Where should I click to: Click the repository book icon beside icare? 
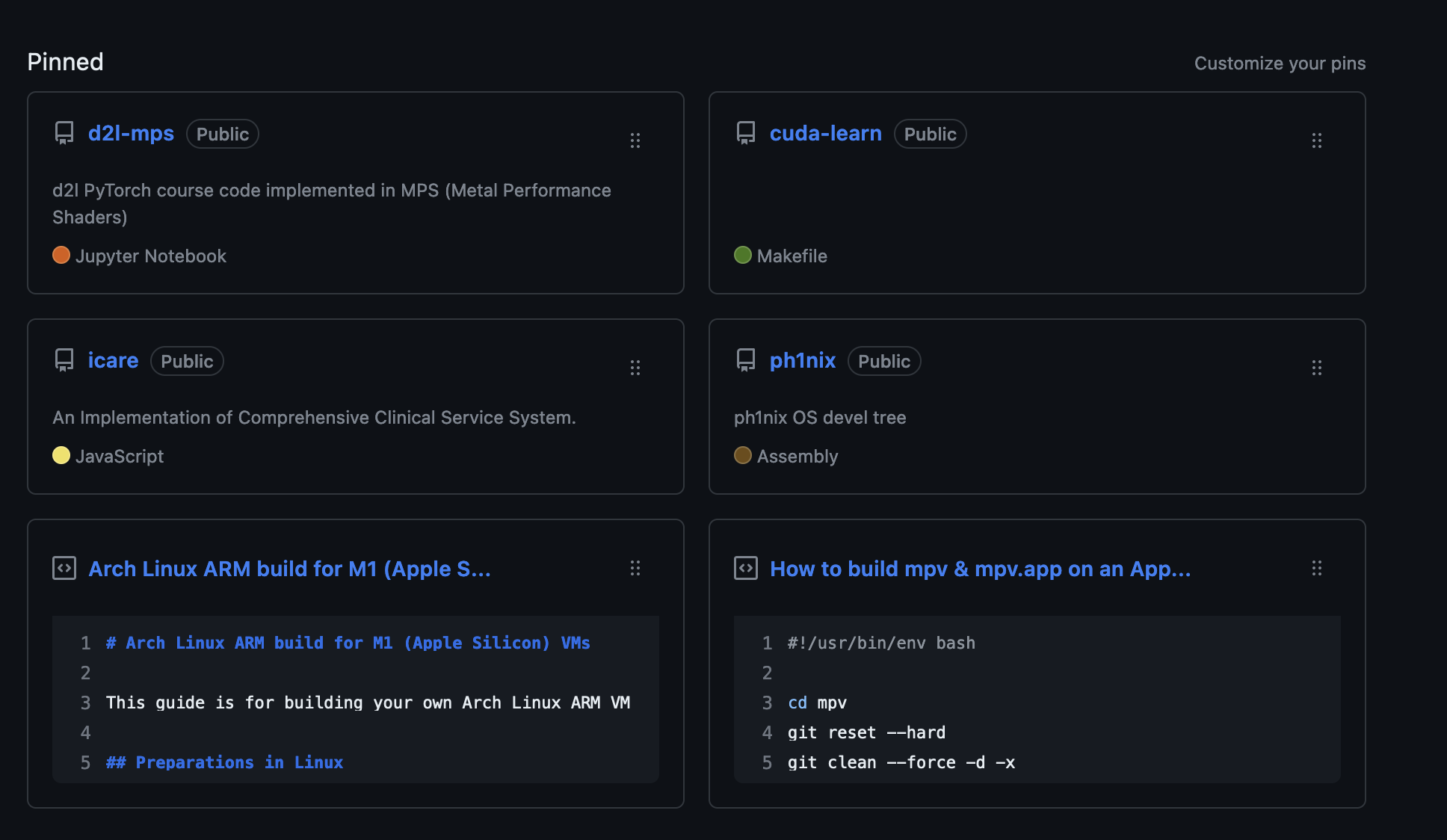[64, 361]
